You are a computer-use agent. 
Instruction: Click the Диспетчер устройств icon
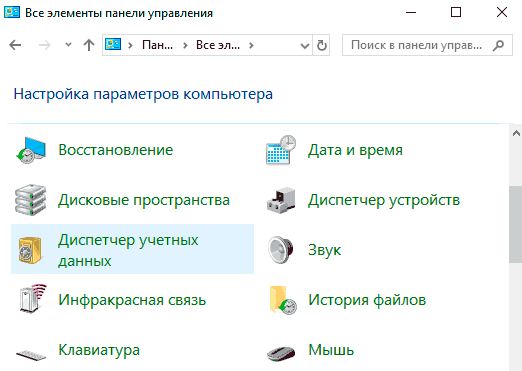(281, 200)
